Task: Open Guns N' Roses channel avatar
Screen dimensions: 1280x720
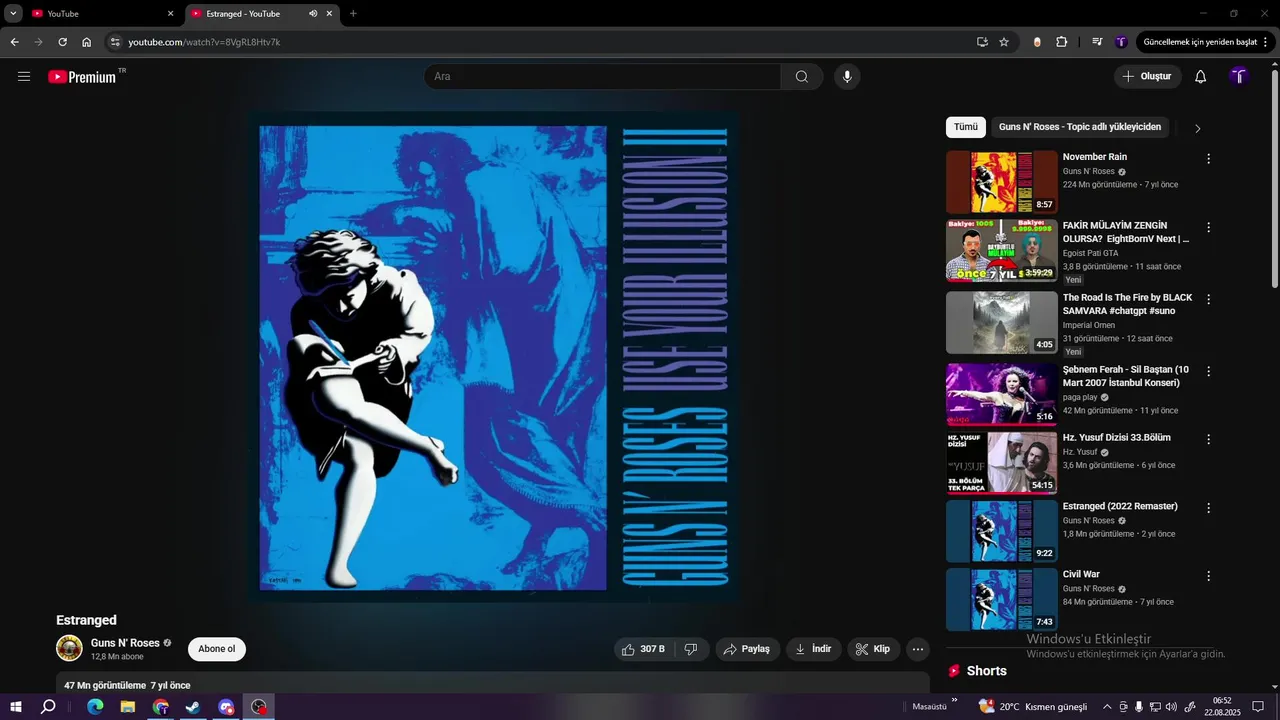Action: (69, 648)
